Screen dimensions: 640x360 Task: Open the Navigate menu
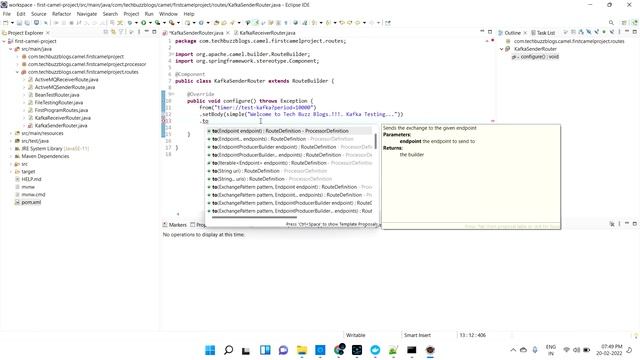pyautogui.click(x=87, y=14)
